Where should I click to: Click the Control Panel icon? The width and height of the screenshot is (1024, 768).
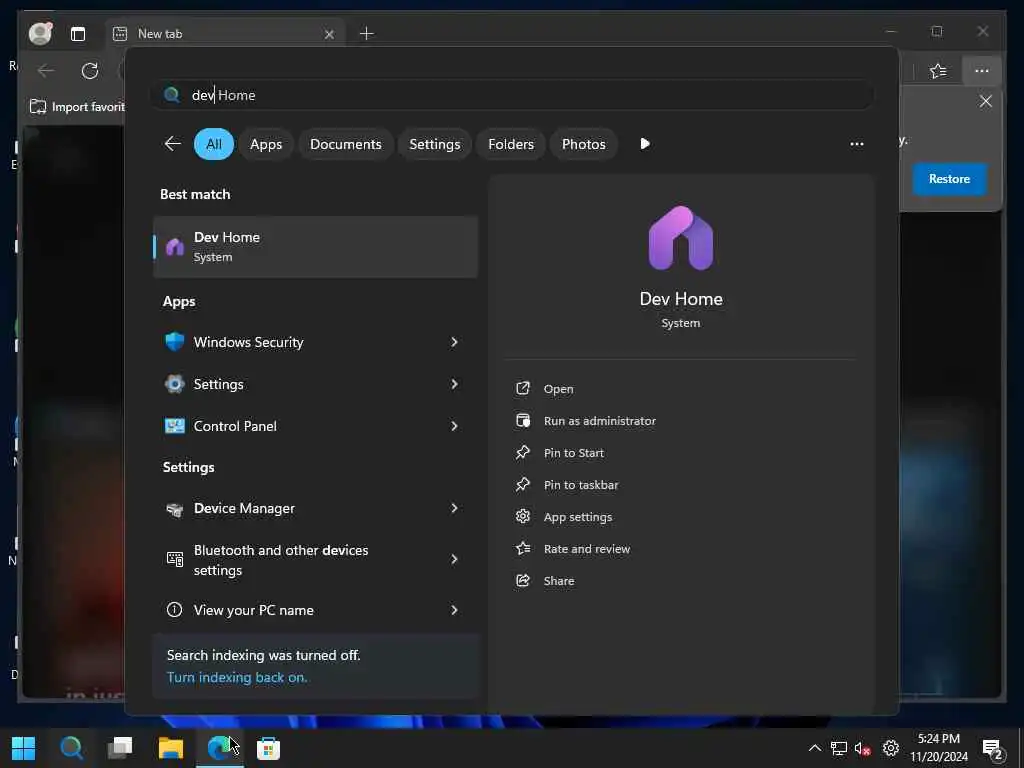coord(174,426)
